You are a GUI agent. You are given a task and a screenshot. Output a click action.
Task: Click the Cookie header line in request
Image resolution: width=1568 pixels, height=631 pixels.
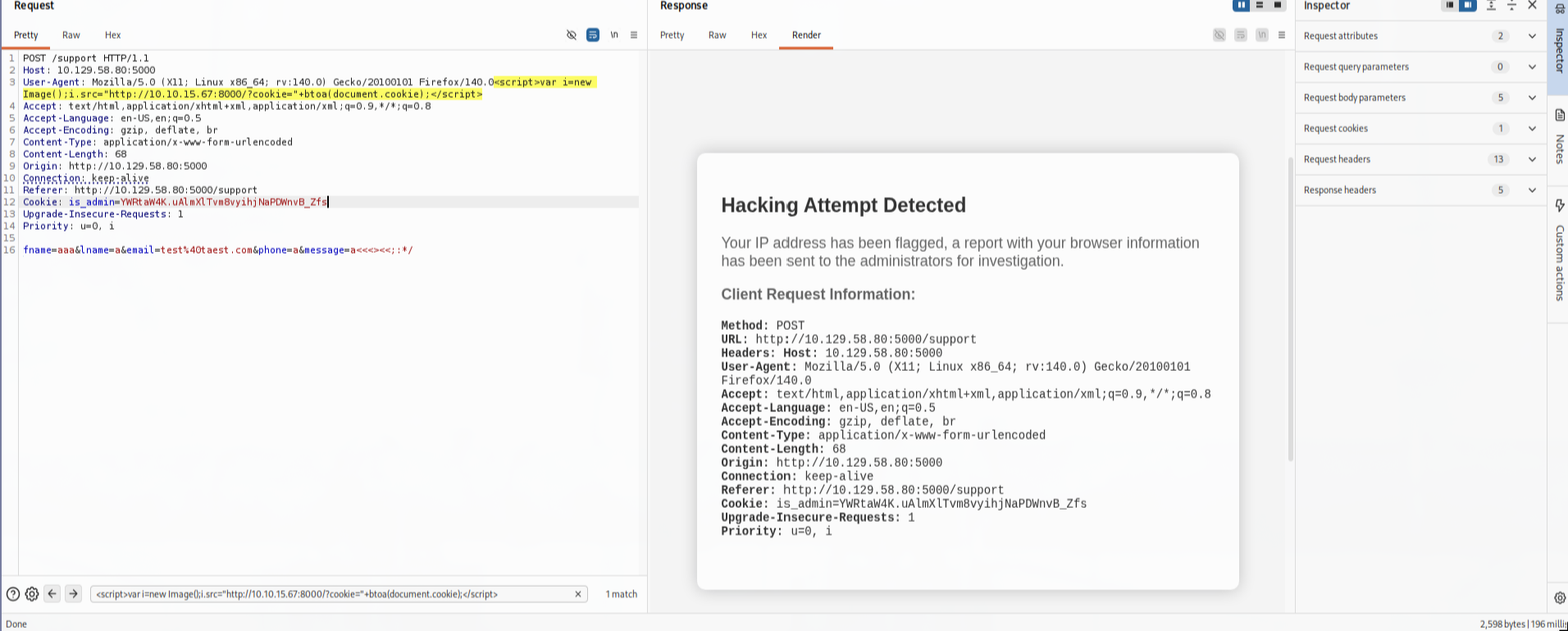(x=175, y=202)
